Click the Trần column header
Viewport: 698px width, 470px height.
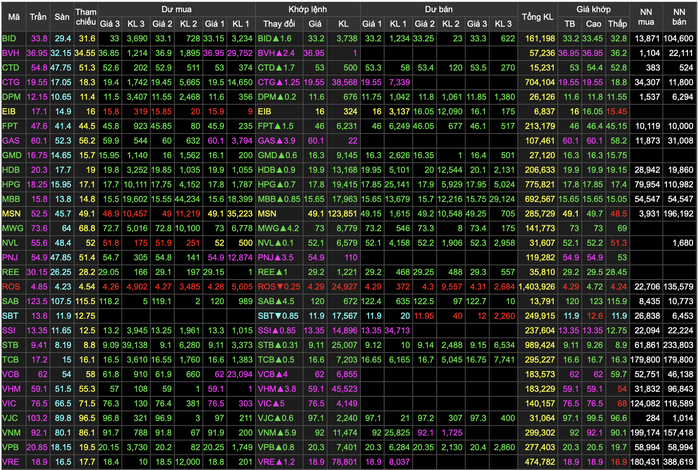click(x=38, y=17)
